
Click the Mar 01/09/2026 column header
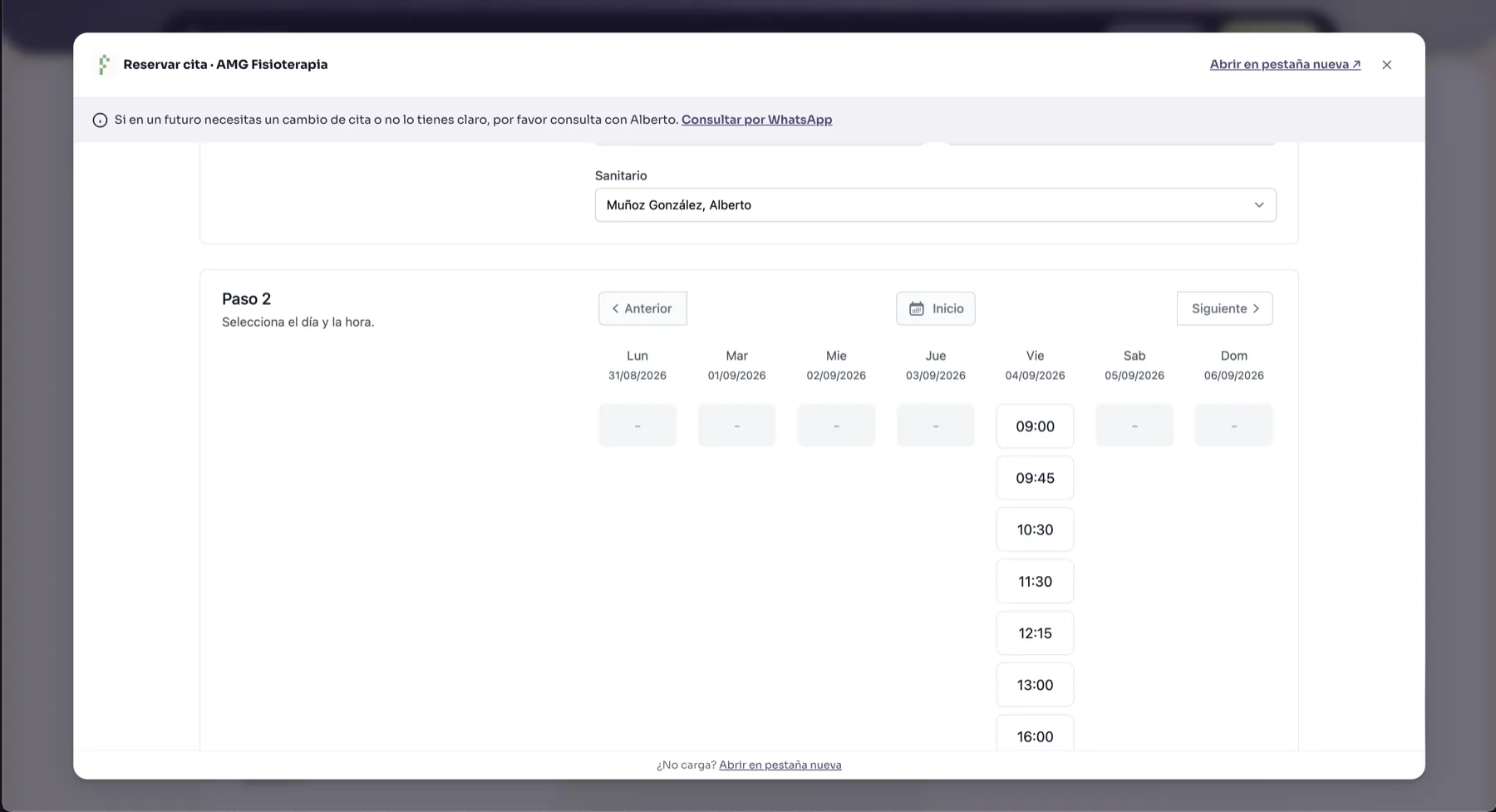coord(736,365)
